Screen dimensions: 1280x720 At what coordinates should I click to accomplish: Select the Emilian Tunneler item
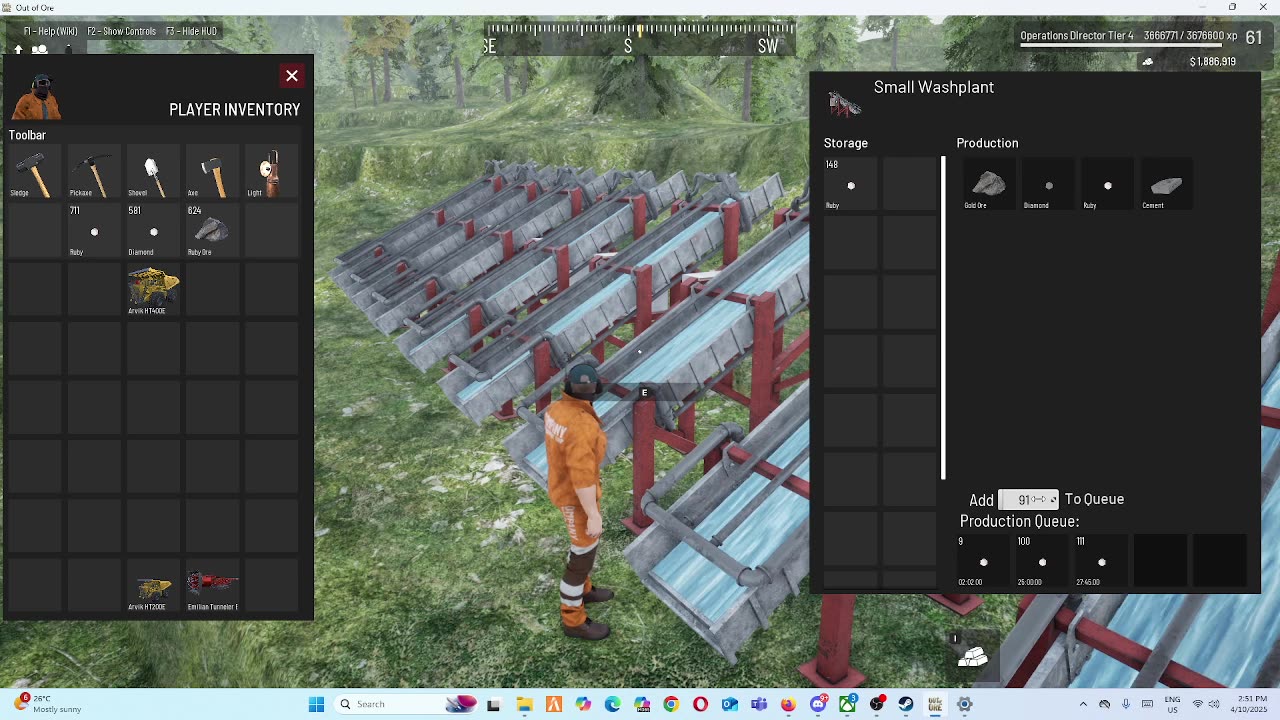pos(212,587)
